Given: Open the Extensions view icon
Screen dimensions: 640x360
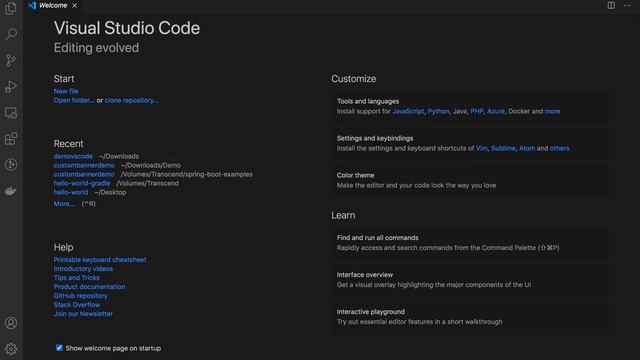Looking at the screenshot, I should click(11, 139).
